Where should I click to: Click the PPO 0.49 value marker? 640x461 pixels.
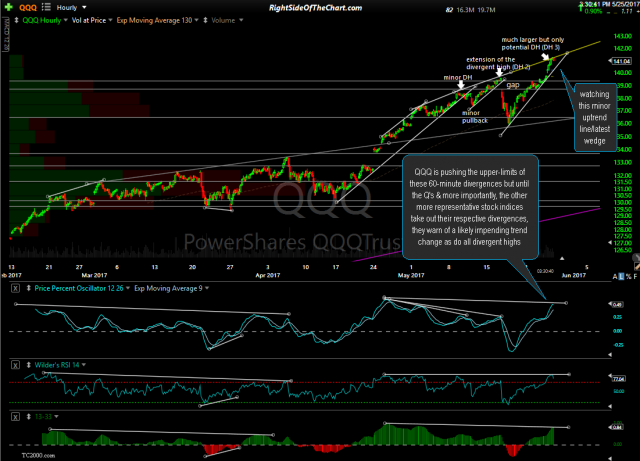pos(616,305)
